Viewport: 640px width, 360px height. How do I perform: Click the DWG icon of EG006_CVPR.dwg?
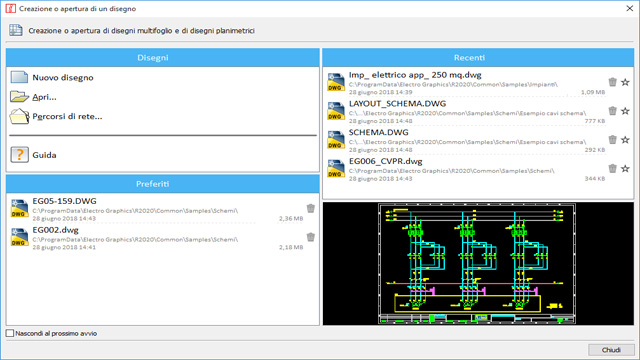336,169
